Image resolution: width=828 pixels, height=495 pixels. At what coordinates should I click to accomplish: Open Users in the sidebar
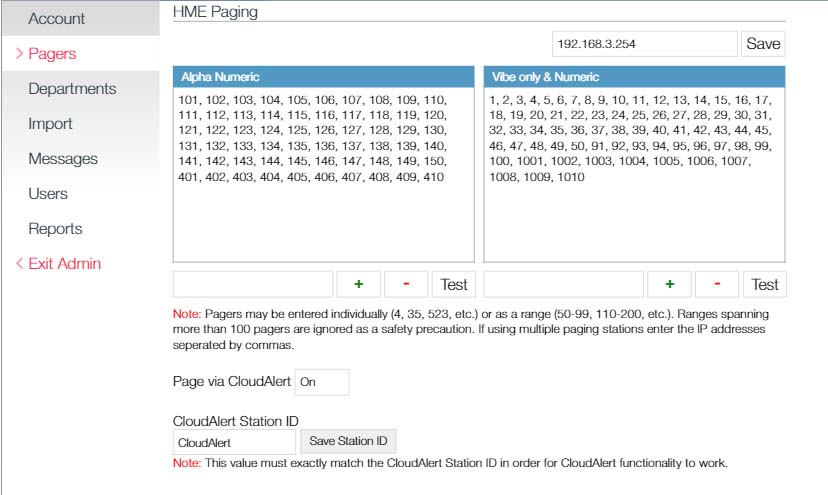coord(48,194)
